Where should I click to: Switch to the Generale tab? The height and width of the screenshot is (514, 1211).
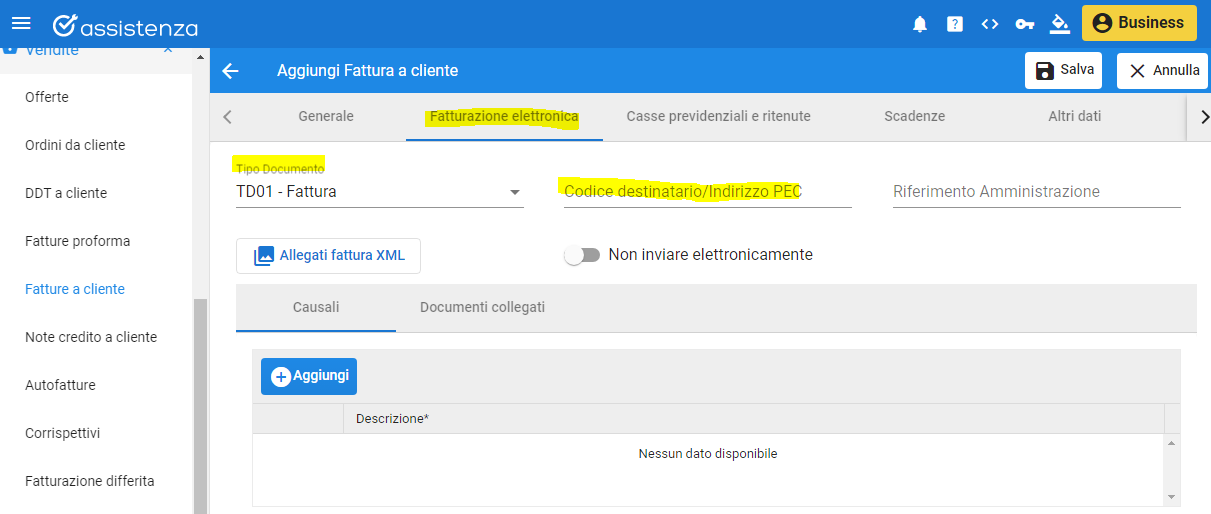coord(326,116)
